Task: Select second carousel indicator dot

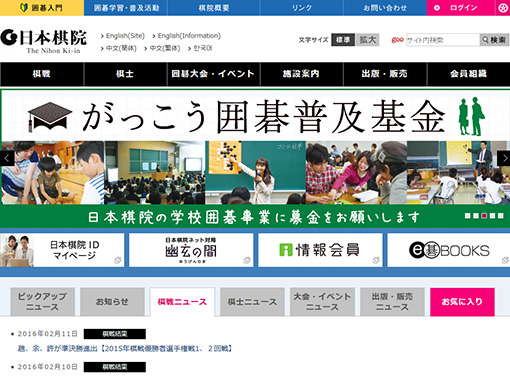Action: pos(476,216)
